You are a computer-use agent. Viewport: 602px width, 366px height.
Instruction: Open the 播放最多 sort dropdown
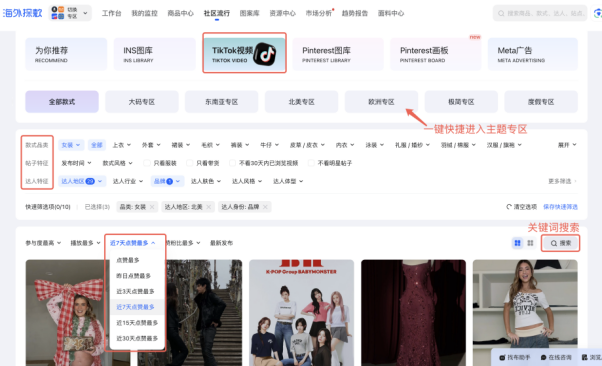(85, 243)
